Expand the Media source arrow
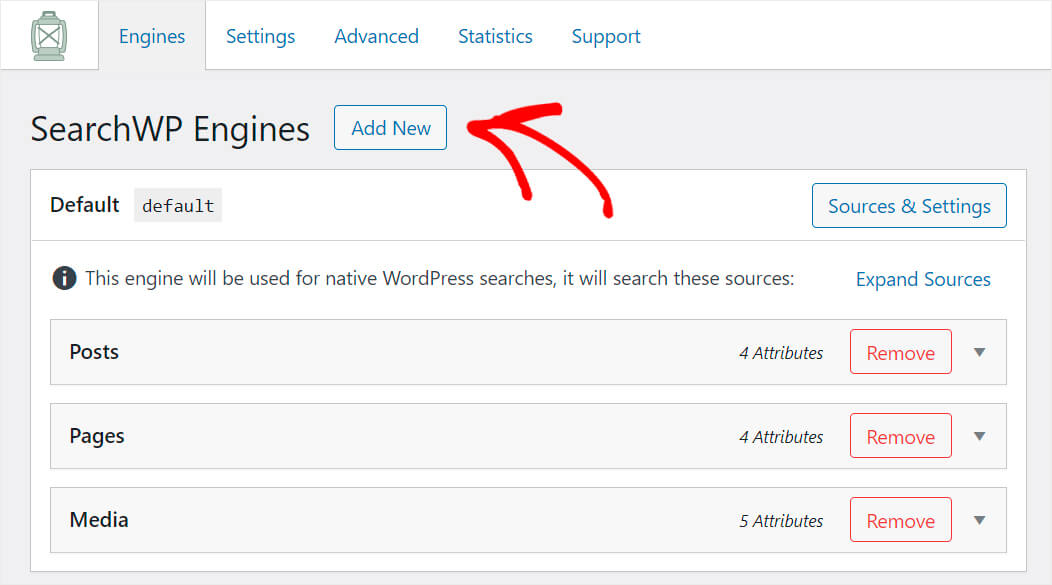Viewport: 1052px width, 585px height. tap(980, 520)
